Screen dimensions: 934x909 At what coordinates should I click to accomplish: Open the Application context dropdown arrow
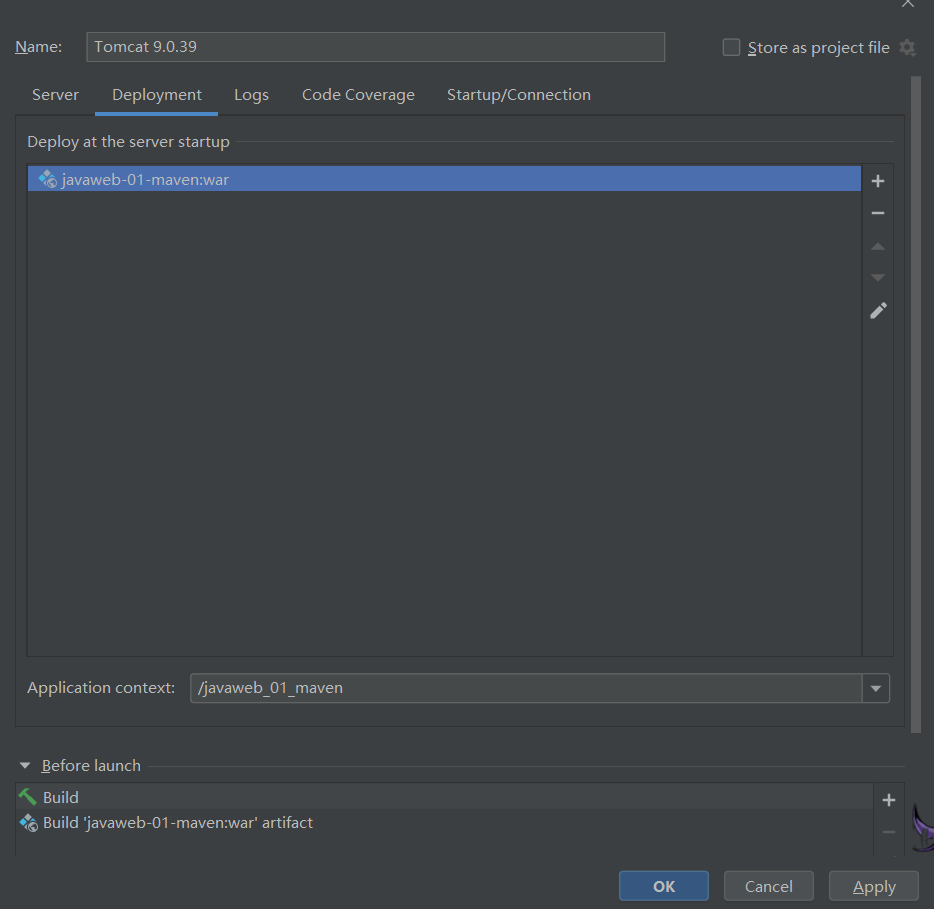(876, 689)
